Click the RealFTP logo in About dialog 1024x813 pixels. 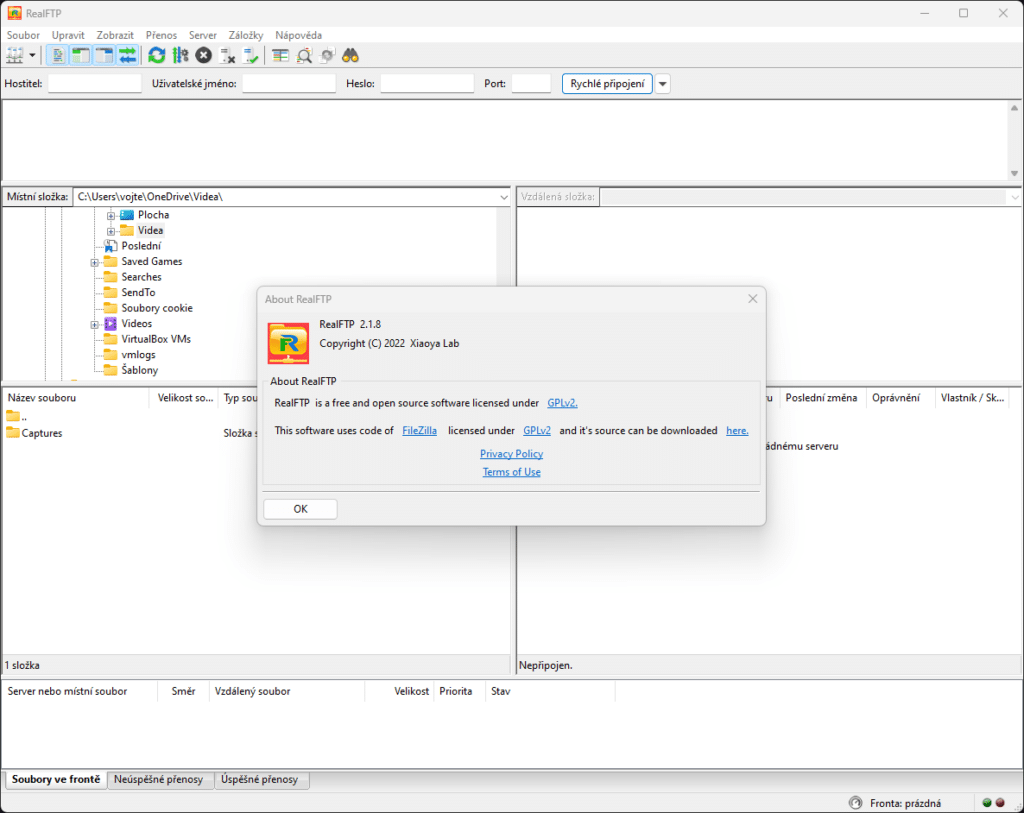288,343
